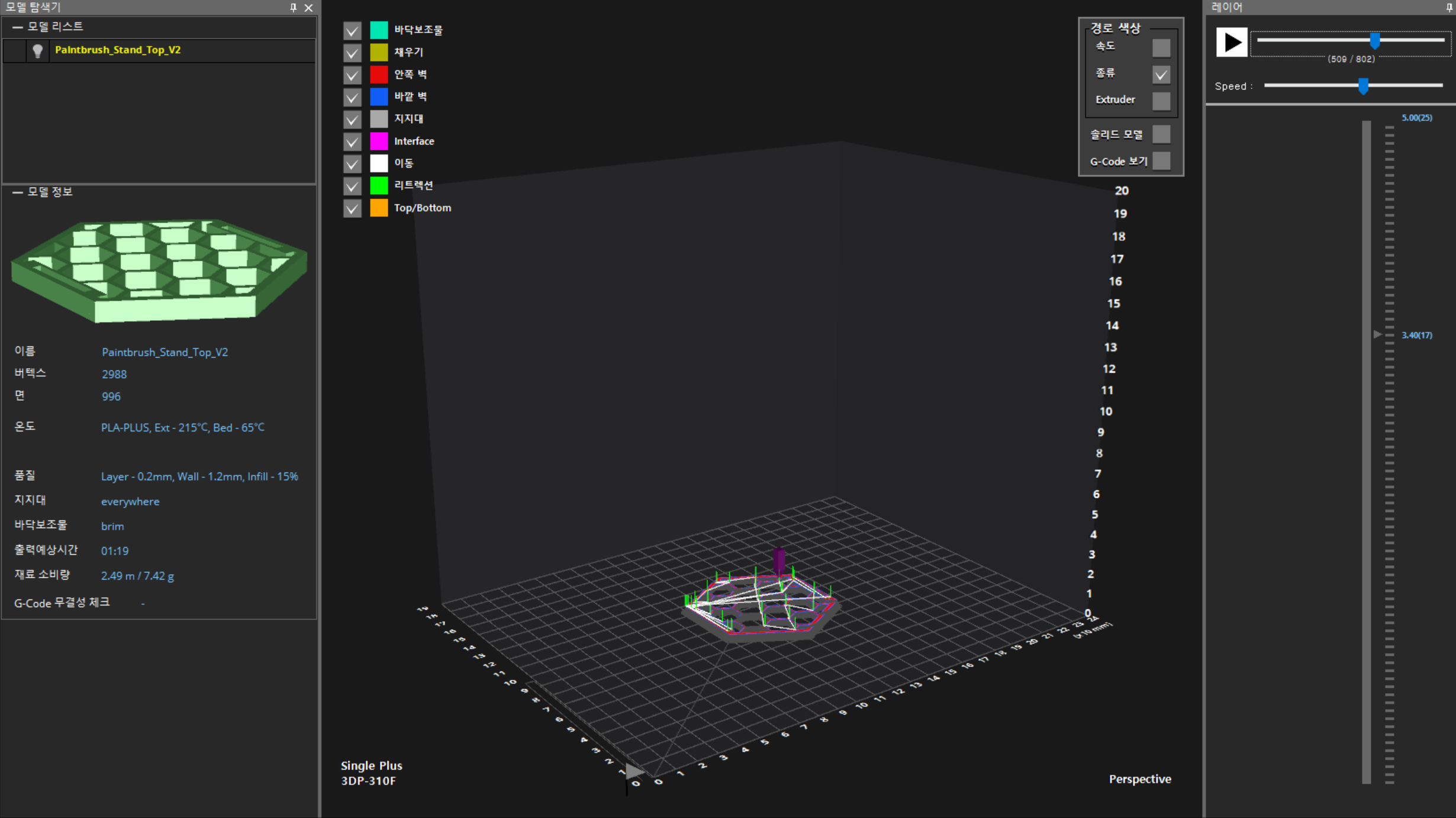The width and height of the screenshot is (1456, 818).
Task: Toggle 종류 path coloring checkbox
Action: (1161, 75)
